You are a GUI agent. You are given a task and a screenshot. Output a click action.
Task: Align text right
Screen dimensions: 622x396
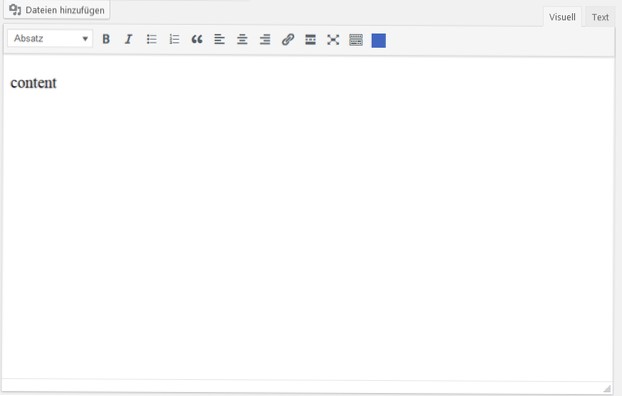[x=265, y=39]
